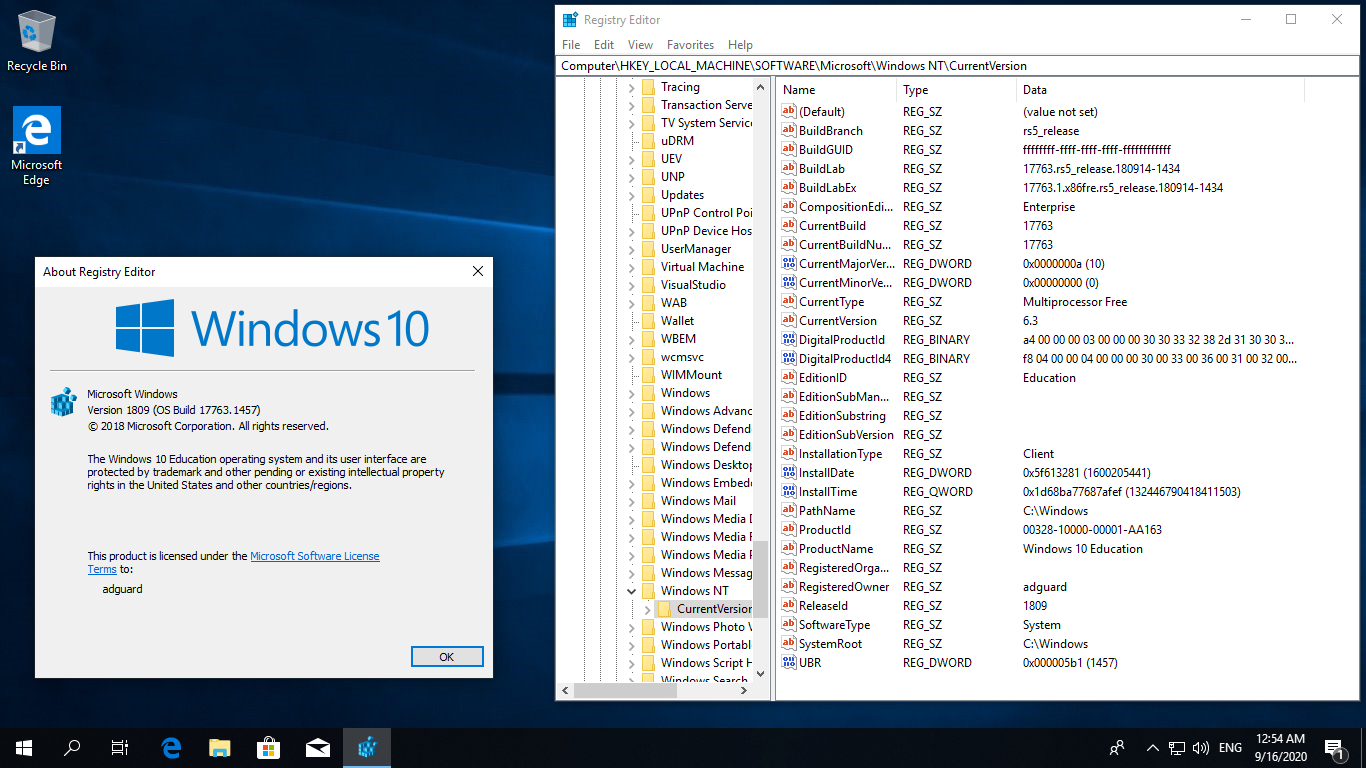The width and height of the screenshot is (1366, 768).
Task: Click the registry cube icon in About dialog
Action: [64, 402]
